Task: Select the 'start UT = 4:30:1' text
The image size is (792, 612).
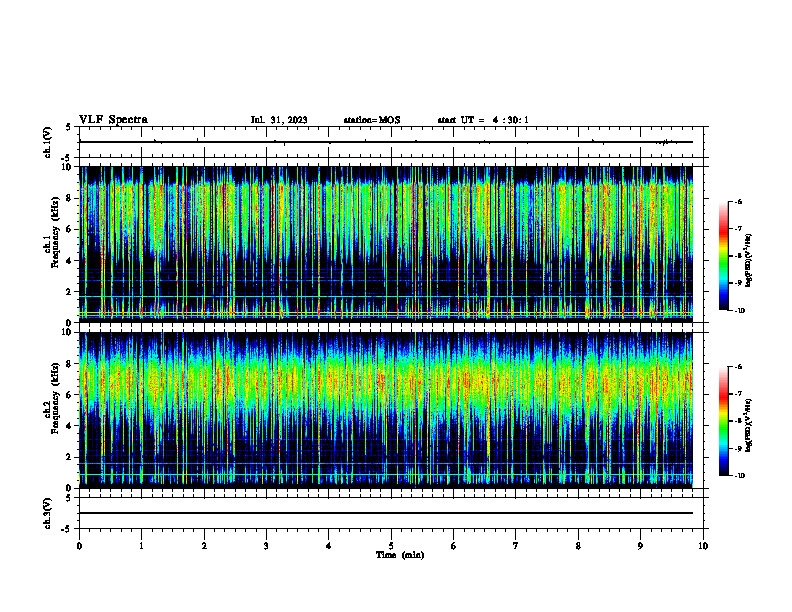Action: [x=483, y=120]
